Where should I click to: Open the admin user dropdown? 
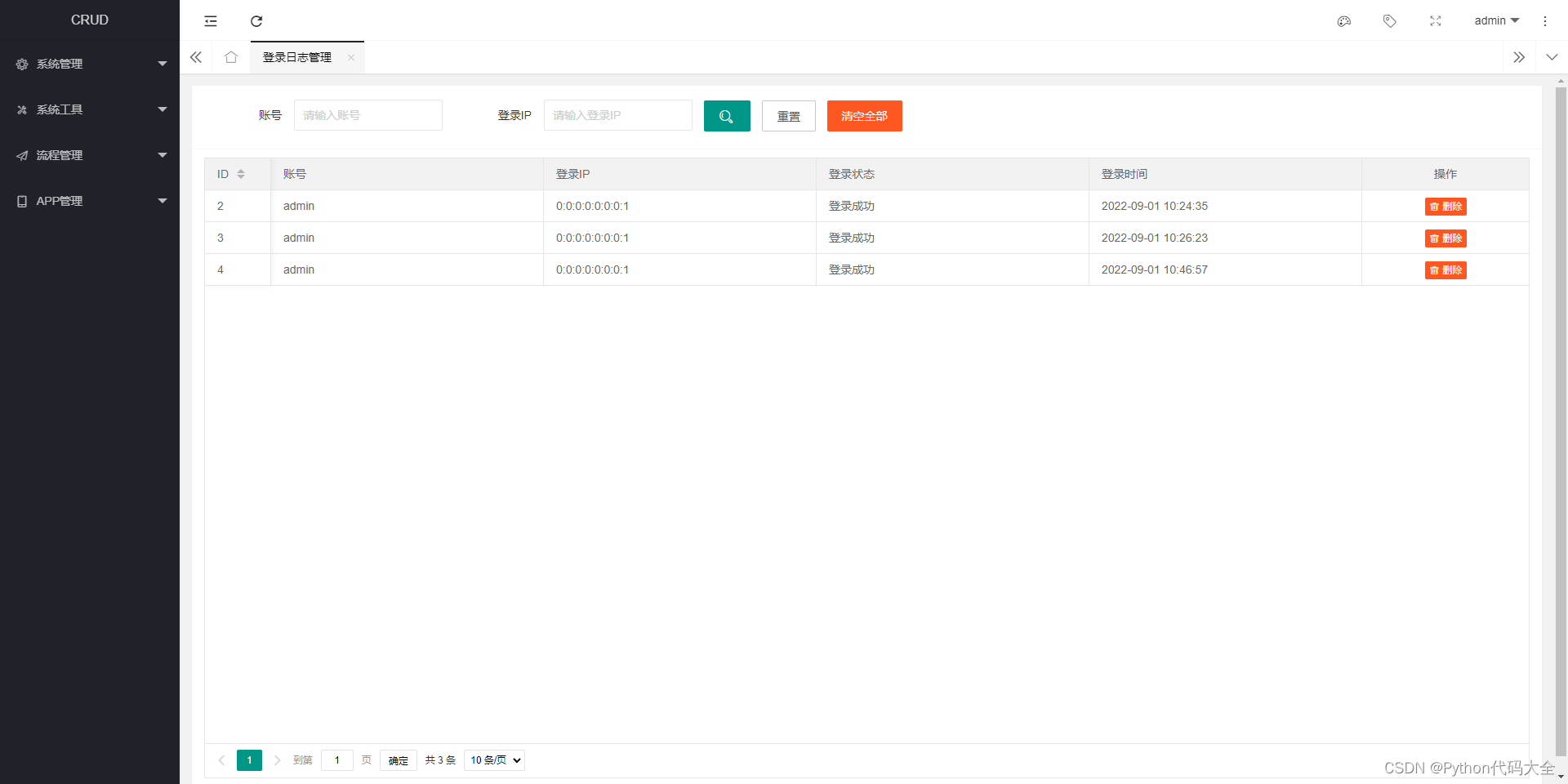[1495, 20]
